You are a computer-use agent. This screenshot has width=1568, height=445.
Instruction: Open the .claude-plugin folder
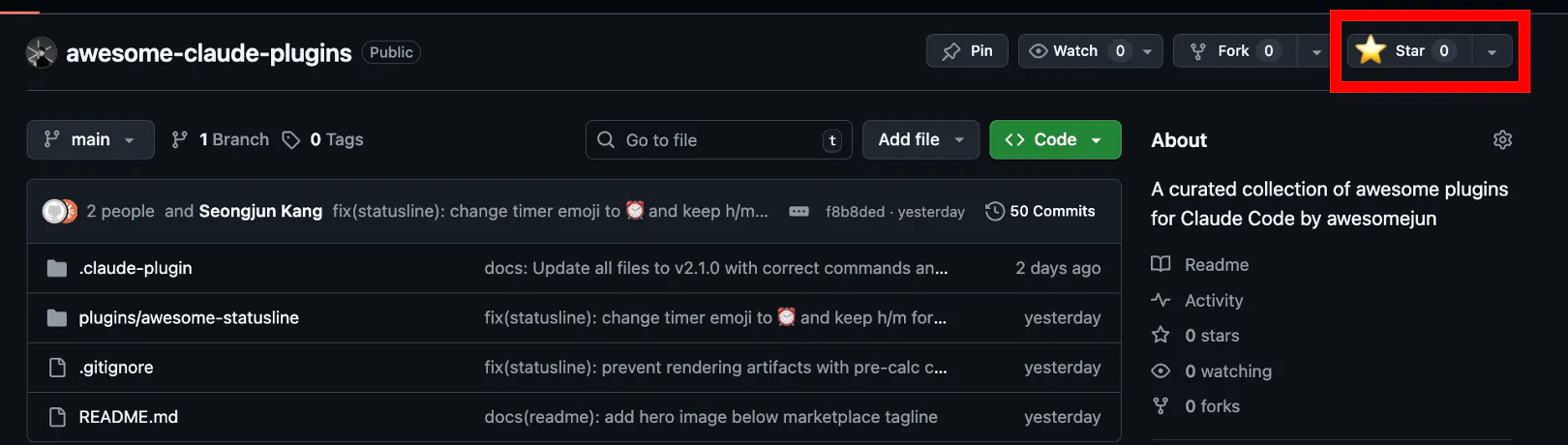[136, 268]
